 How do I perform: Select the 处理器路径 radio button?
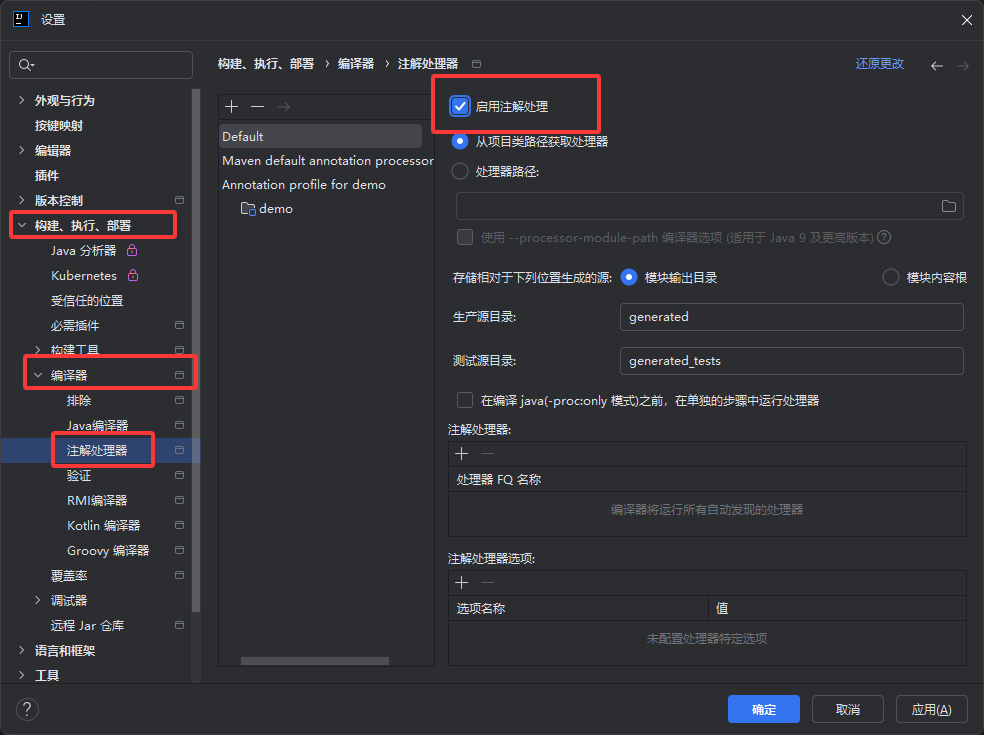point(460,172)
